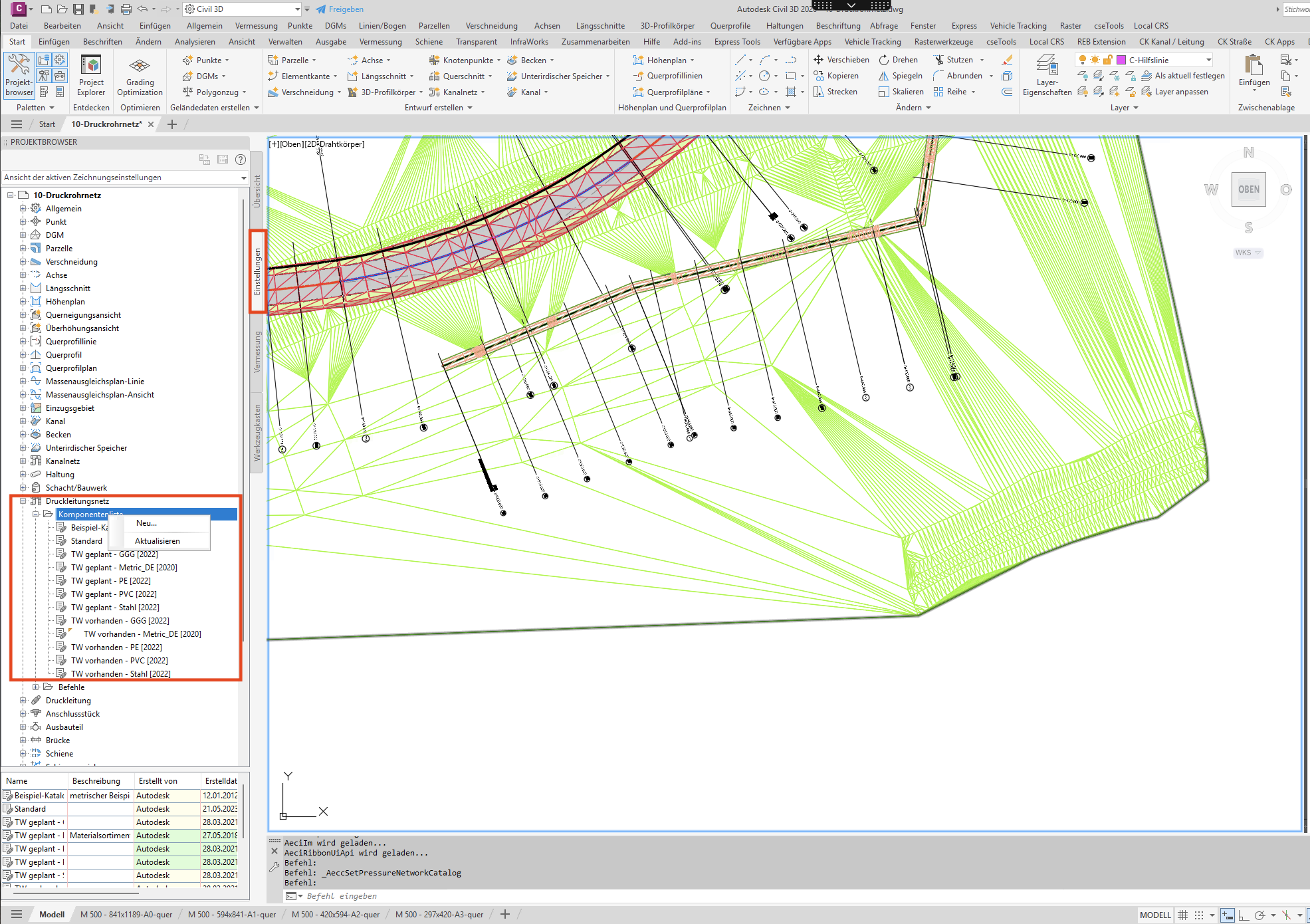Collapse the Druckleitungsnetz tree node

[23, 501]
